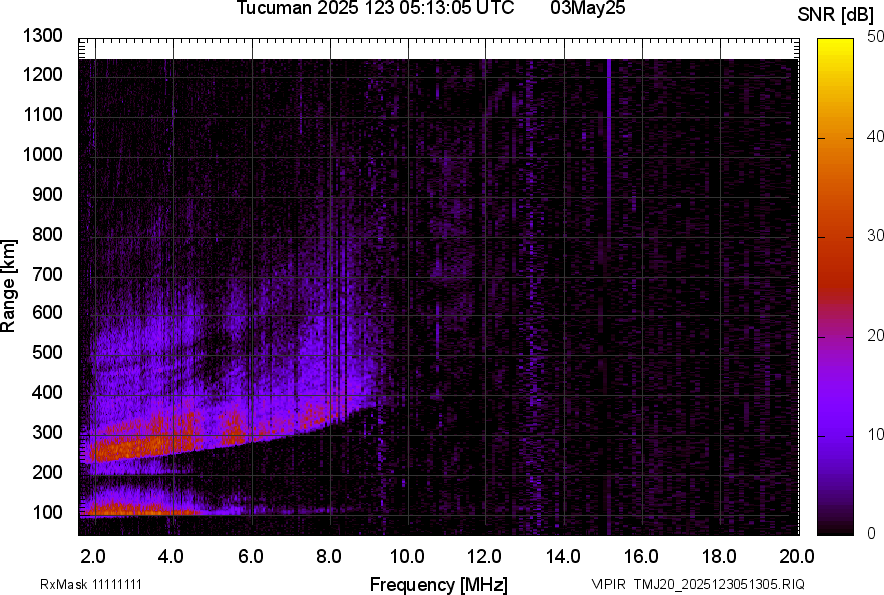Click the colorbar value 0
The height and width of the screenshot is (595, 884).
tap(872, 533)
